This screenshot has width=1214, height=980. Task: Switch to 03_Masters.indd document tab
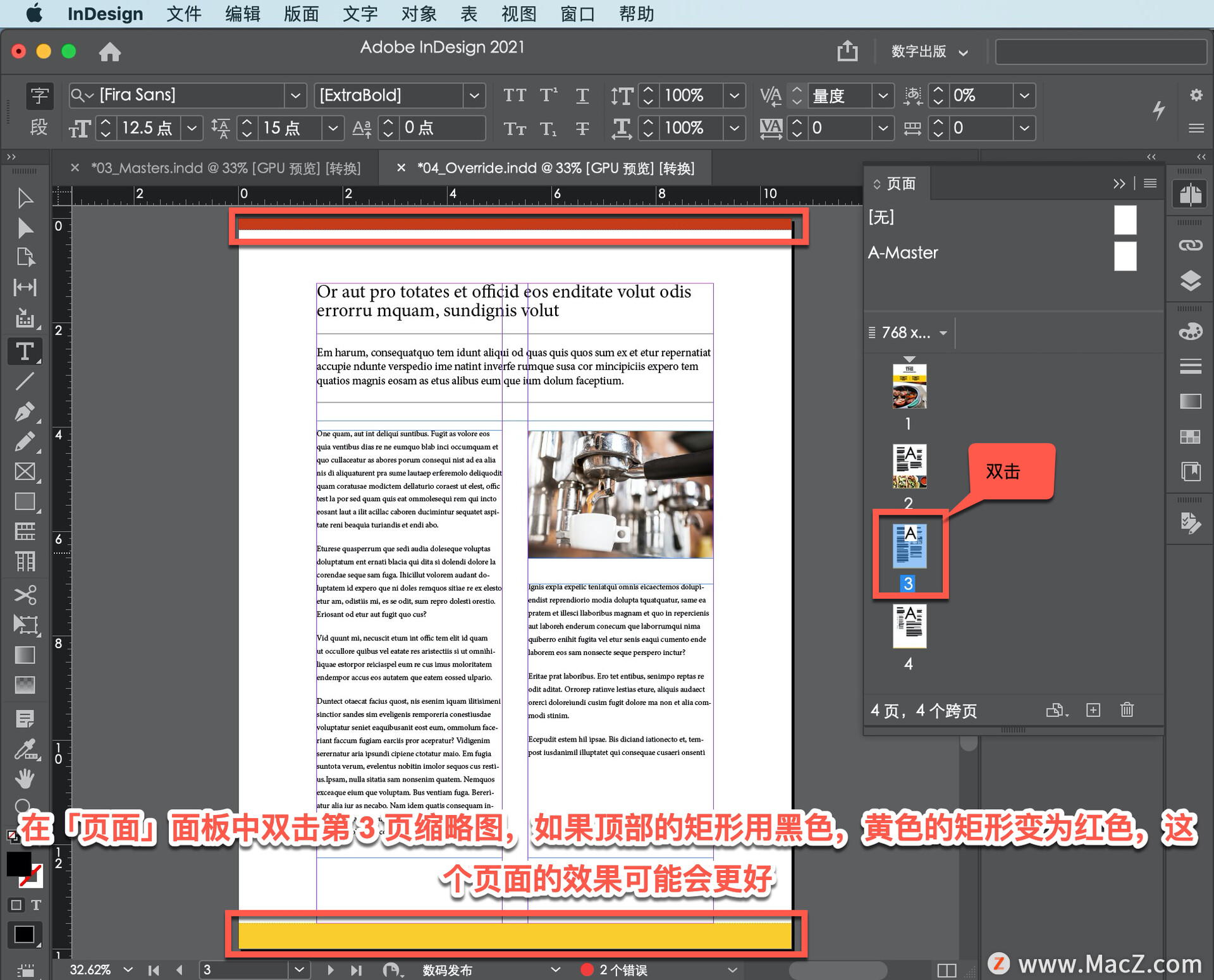tap(226, 168)
